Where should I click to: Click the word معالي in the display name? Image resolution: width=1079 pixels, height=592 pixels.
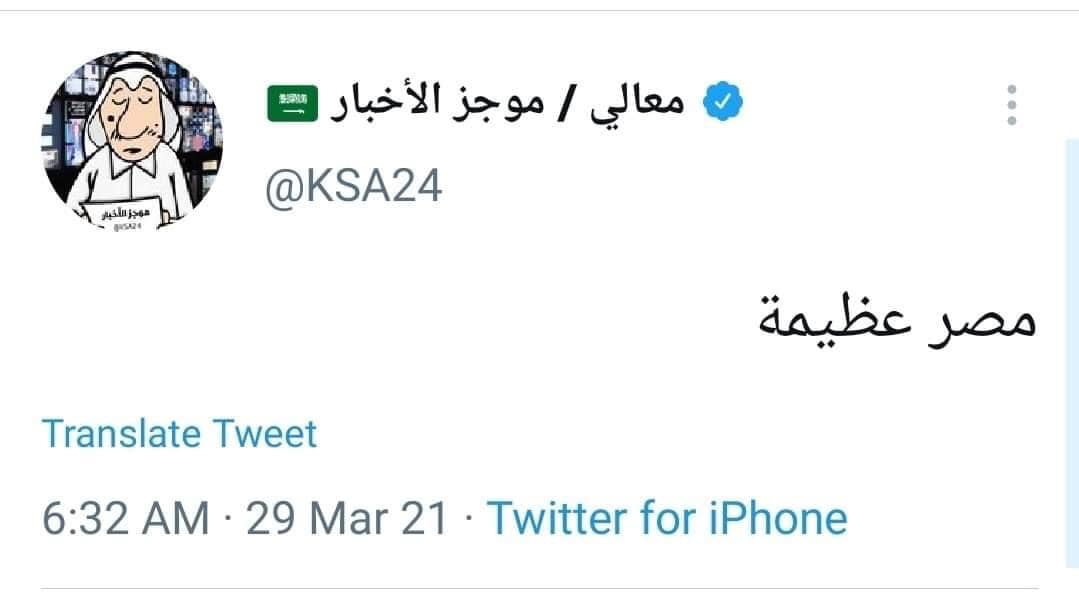(637, 103)
